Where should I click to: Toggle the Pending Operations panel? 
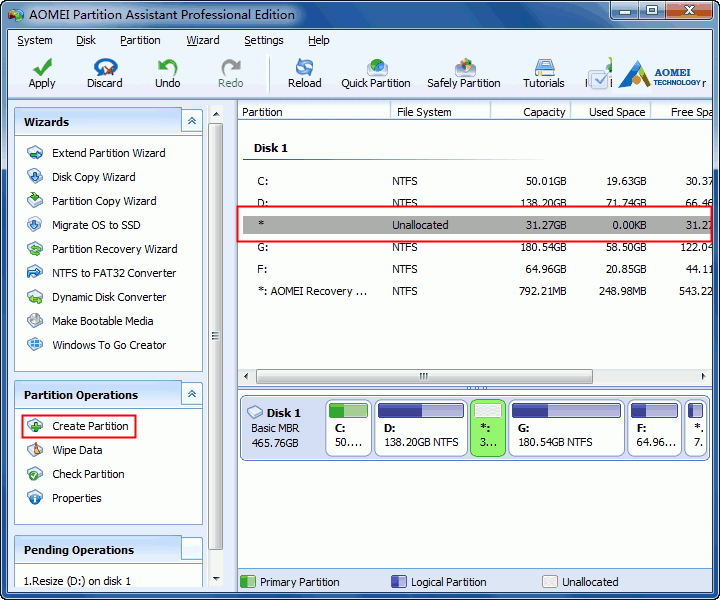pyautogui.click(x=192, y=549)
